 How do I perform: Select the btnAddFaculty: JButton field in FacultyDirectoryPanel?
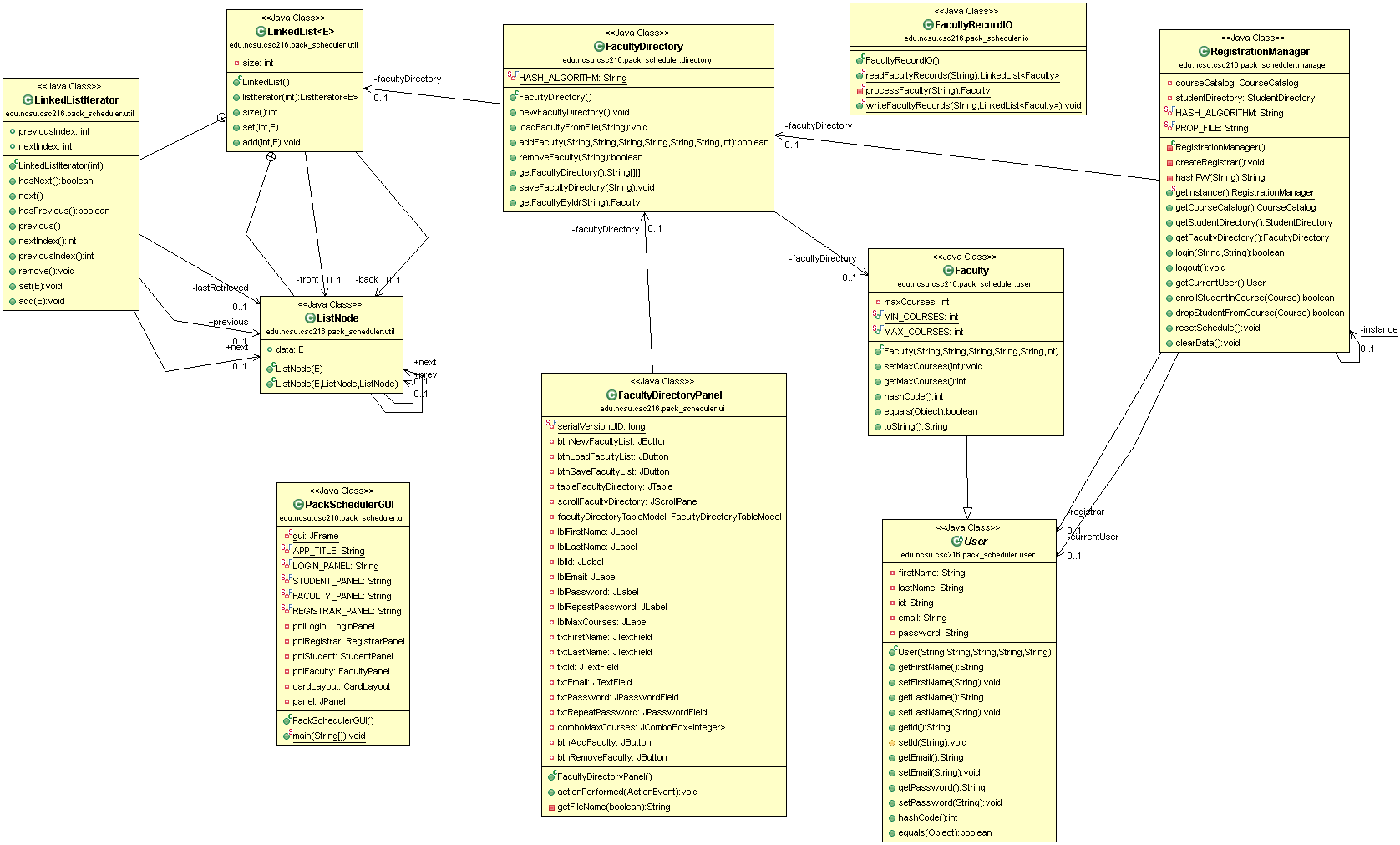(x=603, y=742)
